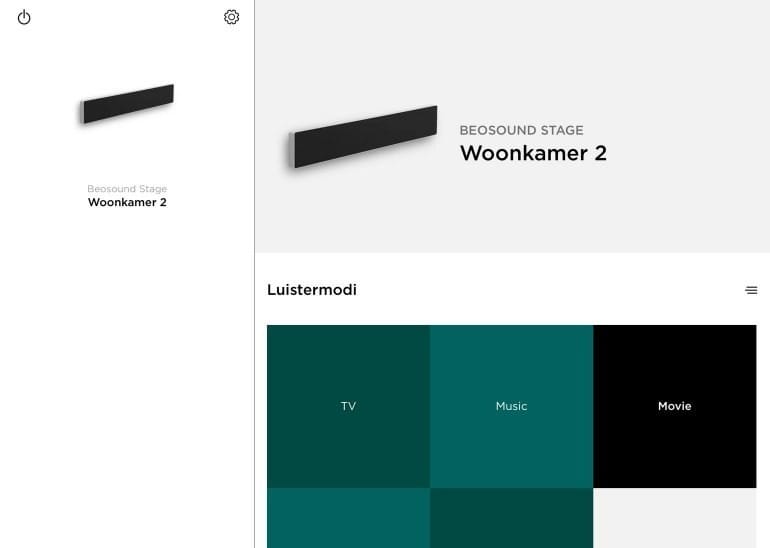This screenshot has height=548, width=770.
Task: Click the grey product header banner
Action: coord(512,126)
